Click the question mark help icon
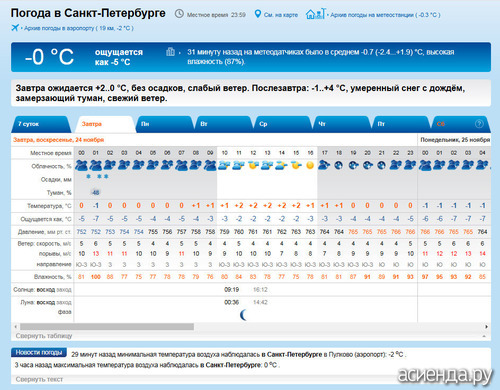This screenshot has height=390, width=500. click(479, 124)
